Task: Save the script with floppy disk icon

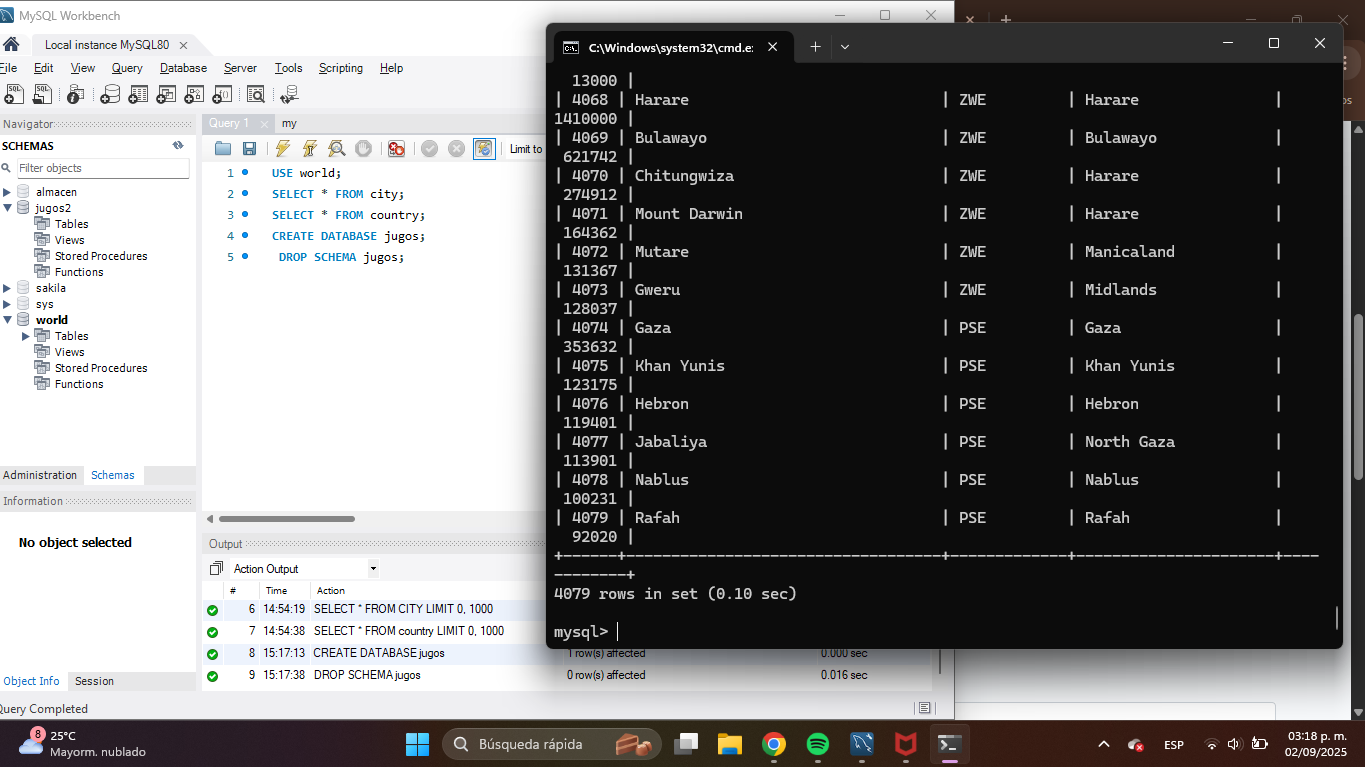Action: coord(249,149)
